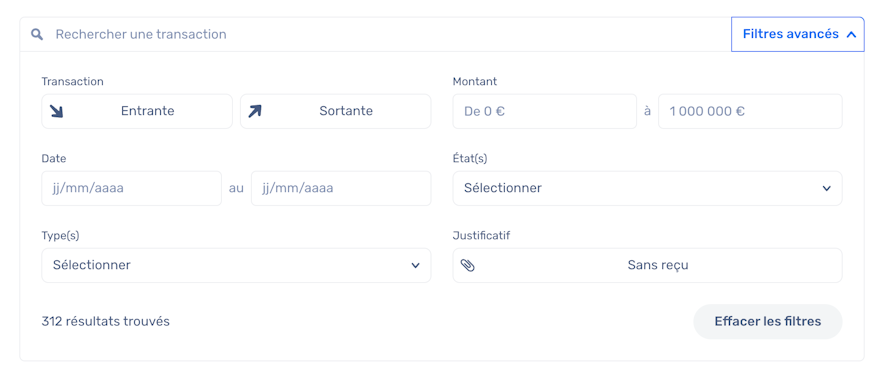Toggle the Sortante transaction filter

tap(335, 111)
